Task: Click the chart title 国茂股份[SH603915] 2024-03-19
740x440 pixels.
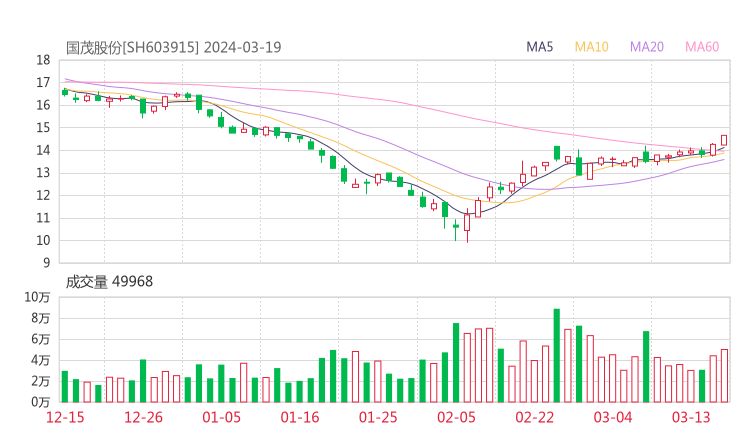Action: 173,48
